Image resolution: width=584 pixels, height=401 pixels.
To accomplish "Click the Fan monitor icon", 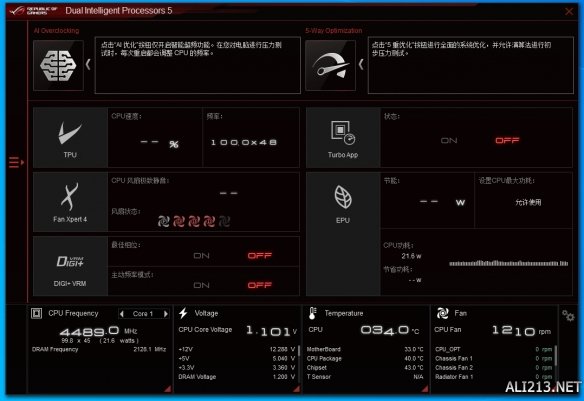I will pyautogui.click(x=442, y=313).
